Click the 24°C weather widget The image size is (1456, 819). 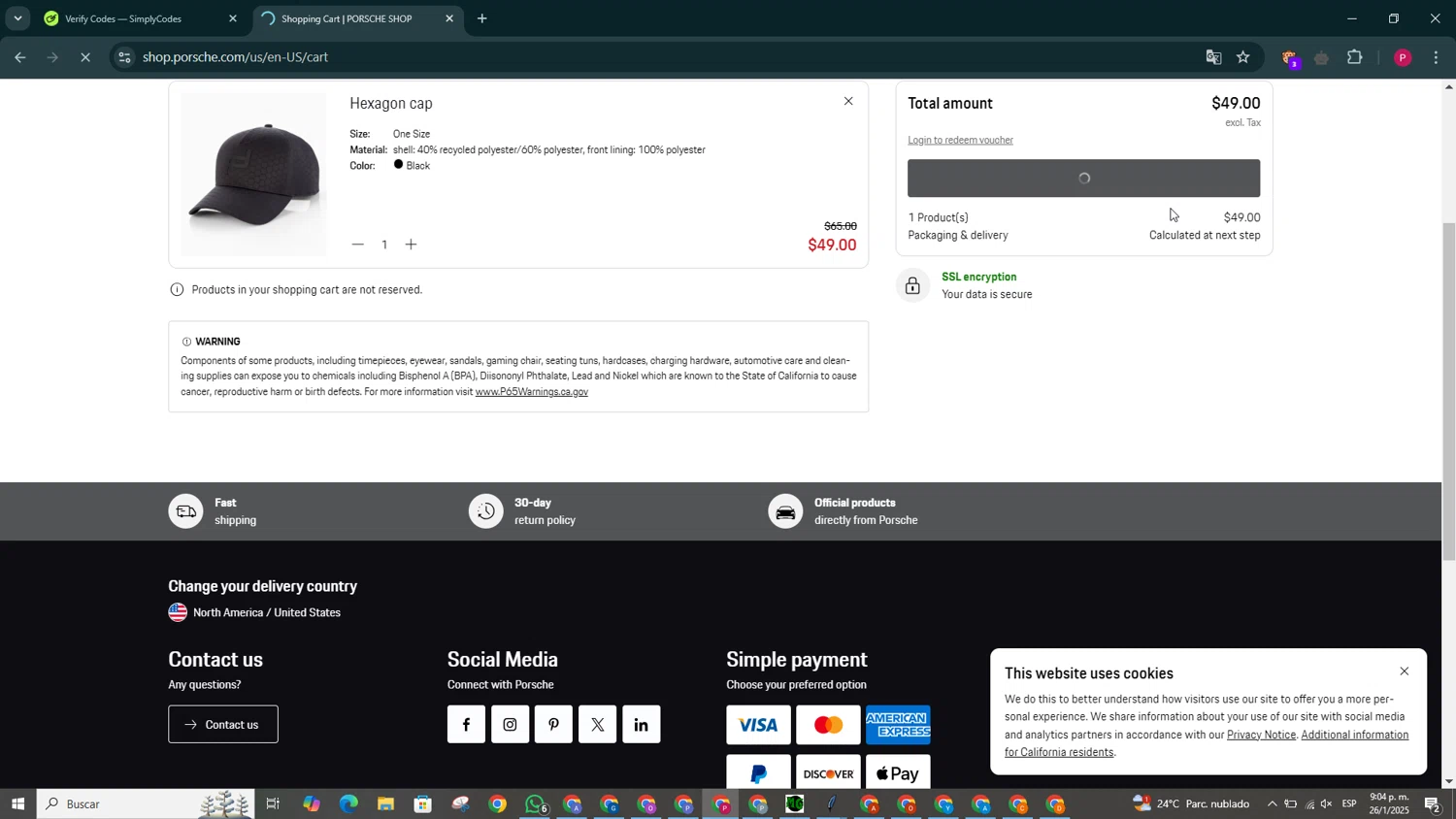click(x=1191, y=803)
